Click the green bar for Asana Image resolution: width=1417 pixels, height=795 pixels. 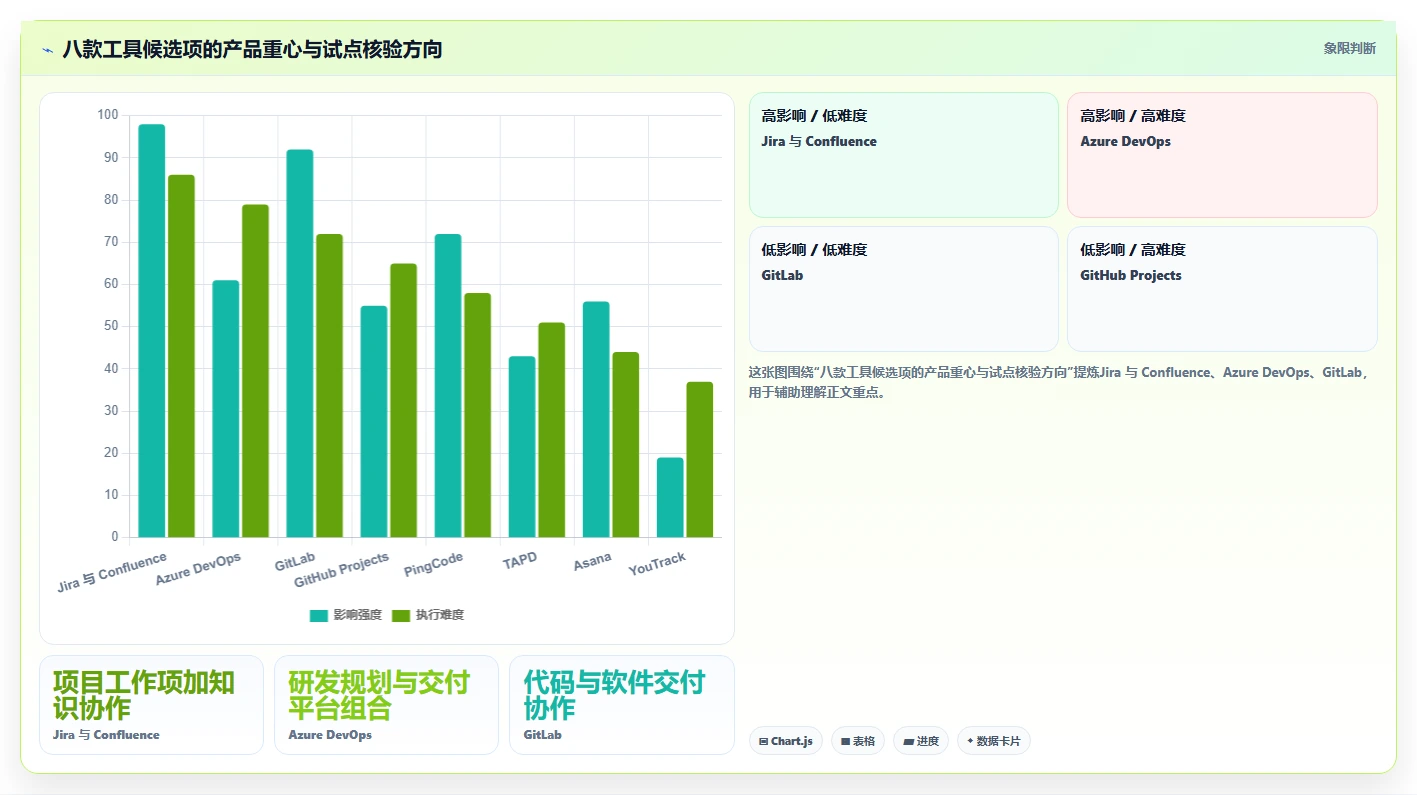click(x=625, y=445)
